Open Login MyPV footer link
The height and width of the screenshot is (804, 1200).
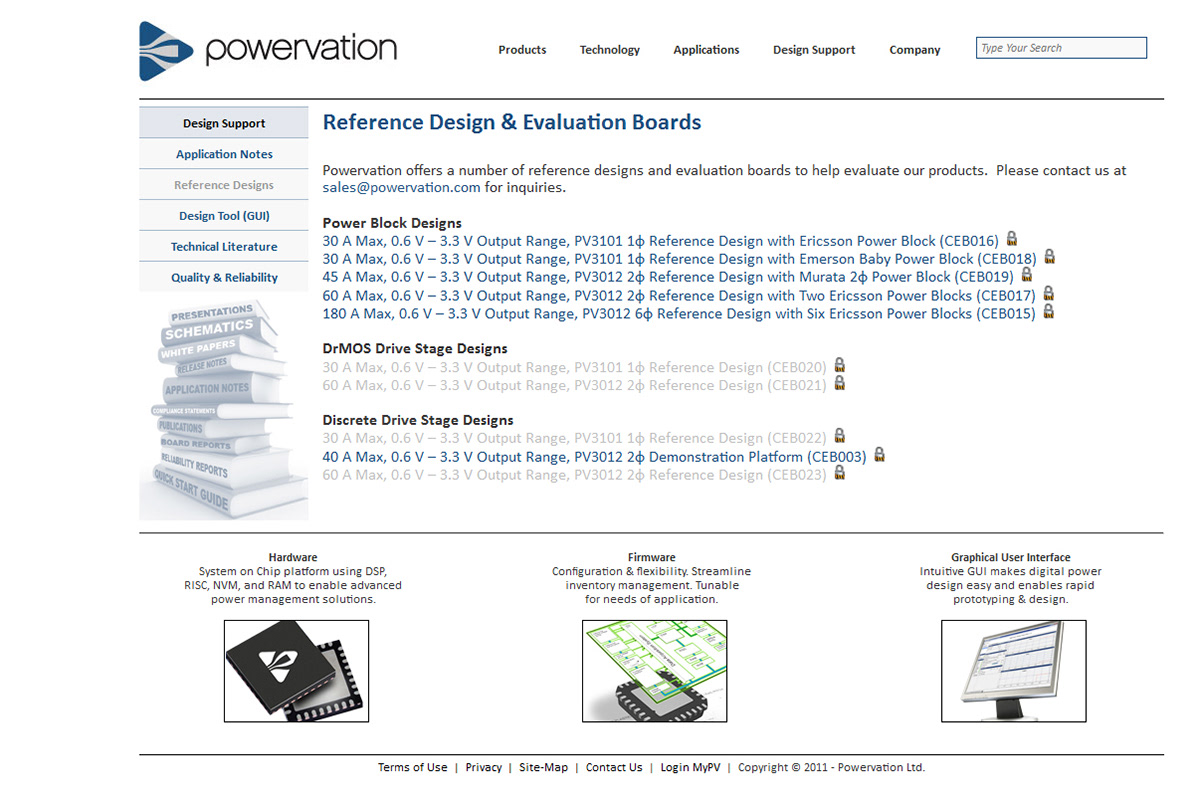point(690,768)
